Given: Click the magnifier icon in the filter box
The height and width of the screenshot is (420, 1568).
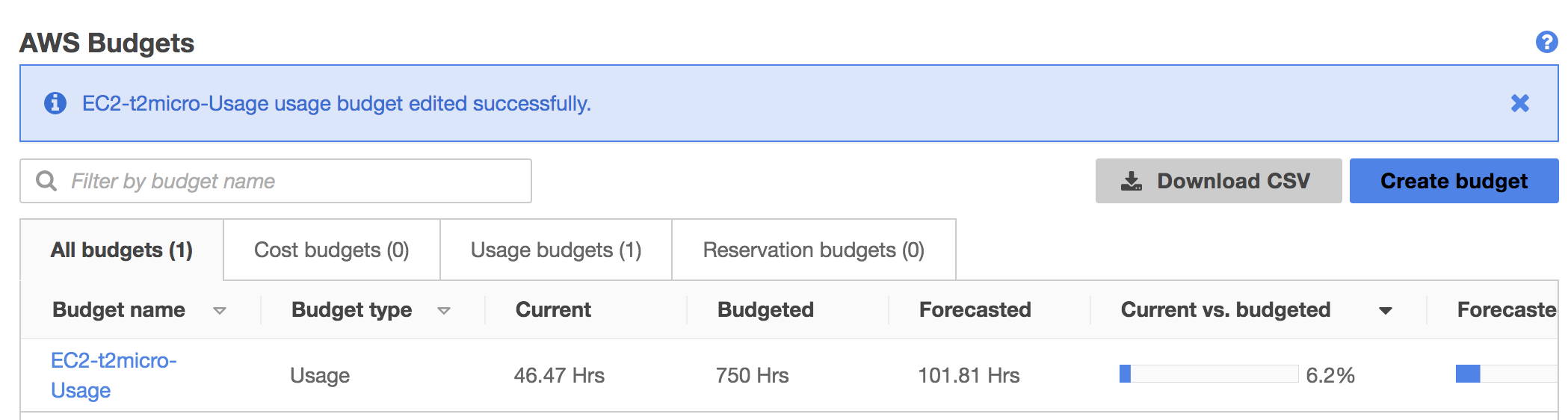Looking at the screenshot, I should click(x=46, y=181).
